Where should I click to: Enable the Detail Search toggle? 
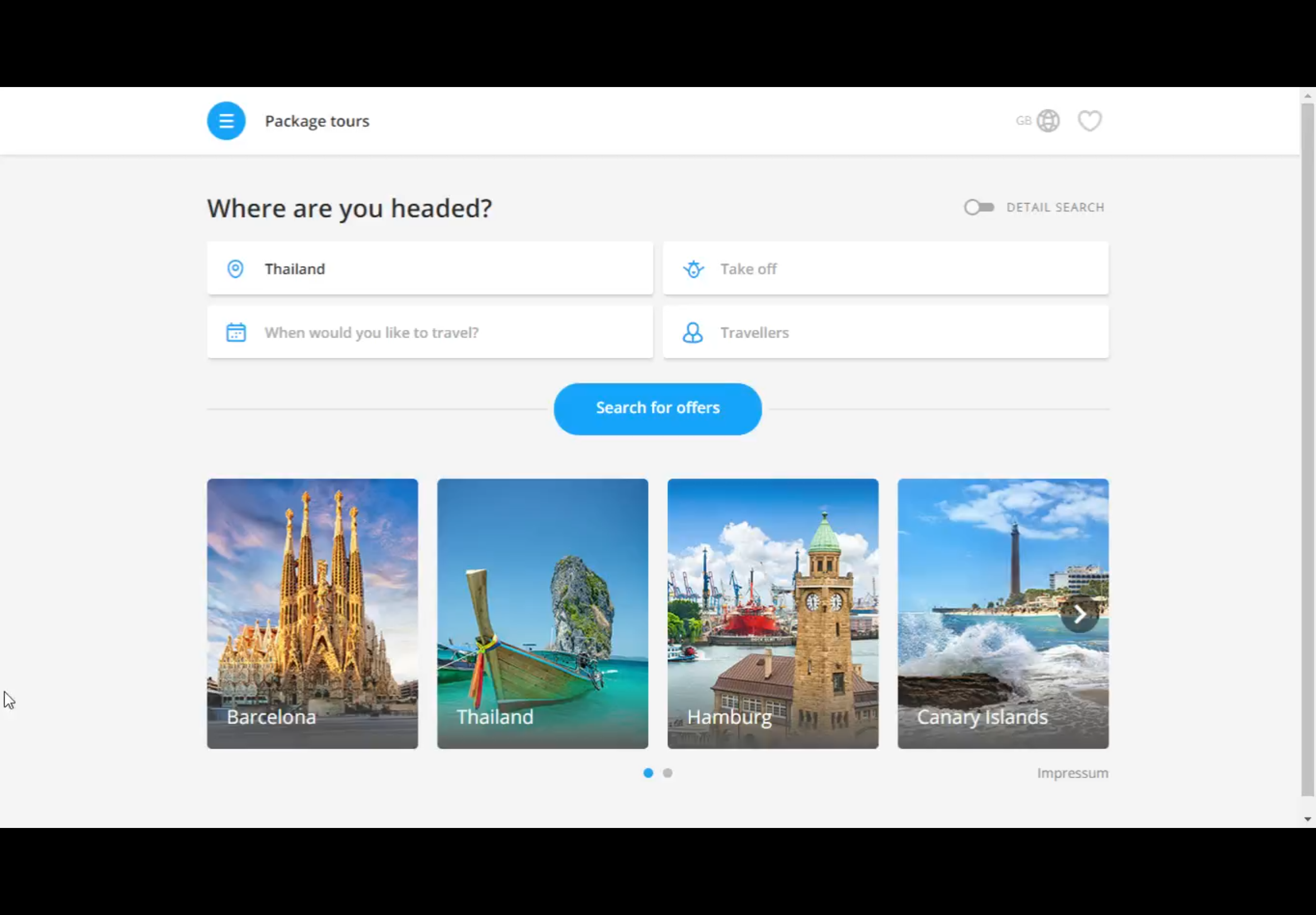pos(979,207)
